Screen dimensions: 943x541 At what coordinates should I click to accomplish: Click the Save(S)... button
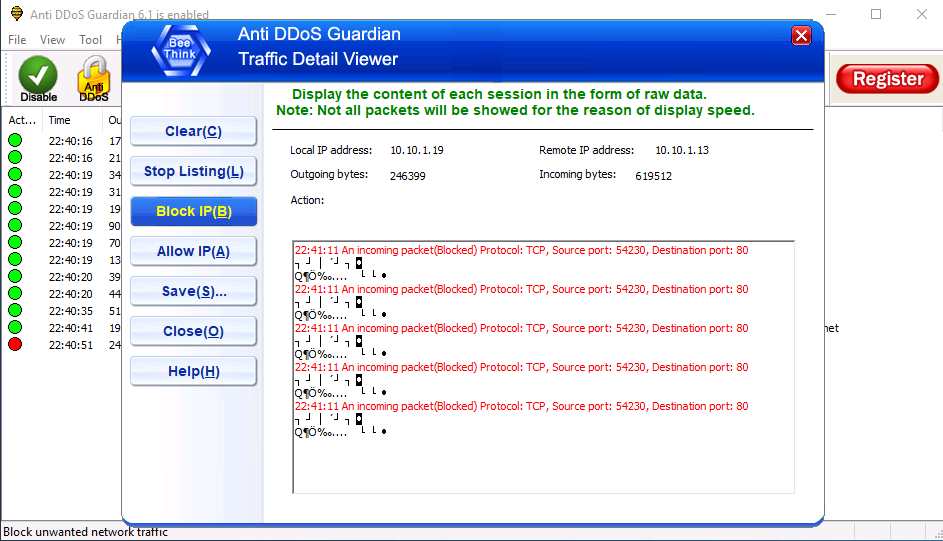click(x=193, y=291)
